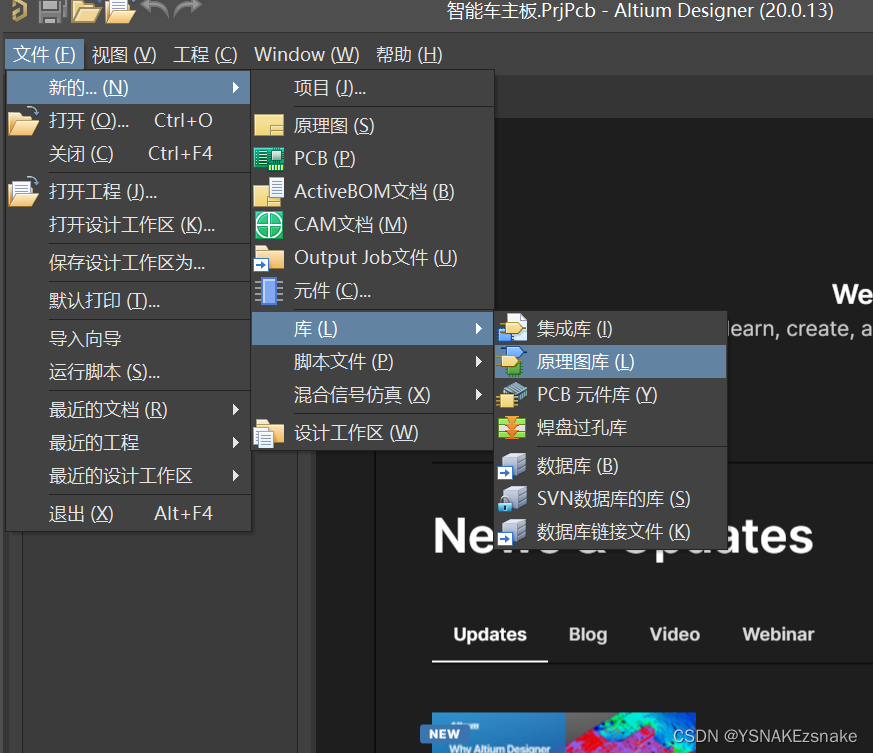
Task: Open the 工程 (C) menu
Action: pyautogui.click(x=205, y=55)
